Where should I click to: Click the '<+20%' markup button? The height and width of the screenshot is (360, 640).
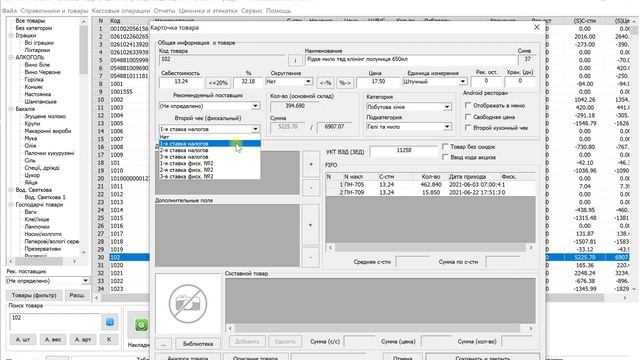point(218,82)
